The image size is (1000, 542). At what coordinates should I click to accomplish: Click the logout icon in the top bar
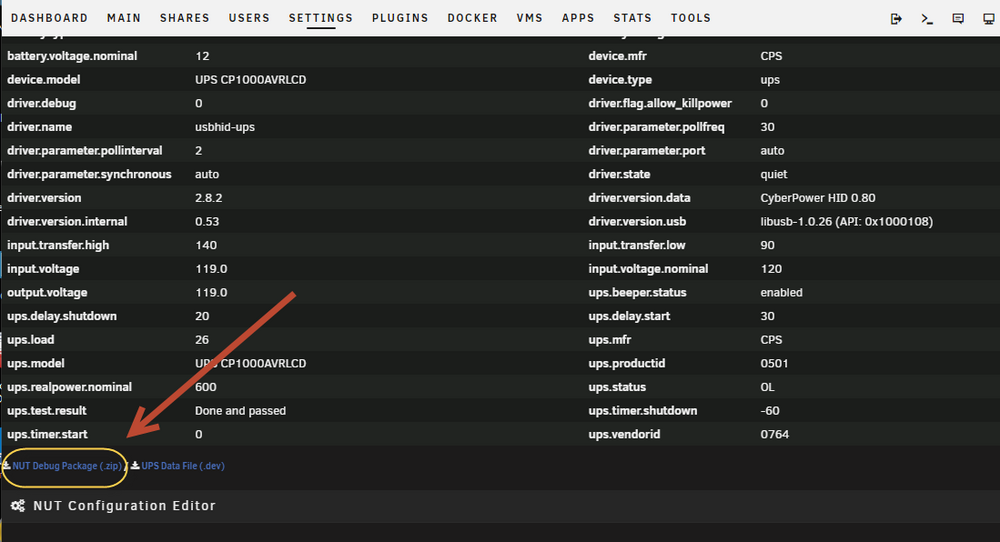[x=896, y=18]
